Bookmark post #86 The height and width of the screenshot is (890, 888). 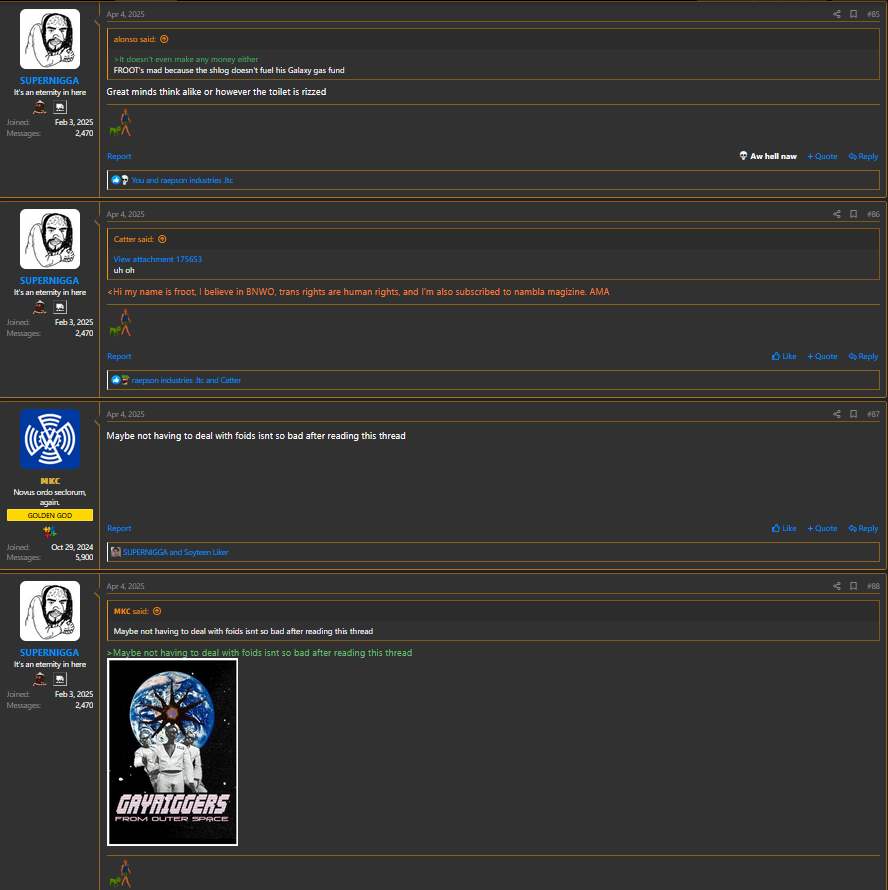[x=853, y=214]
